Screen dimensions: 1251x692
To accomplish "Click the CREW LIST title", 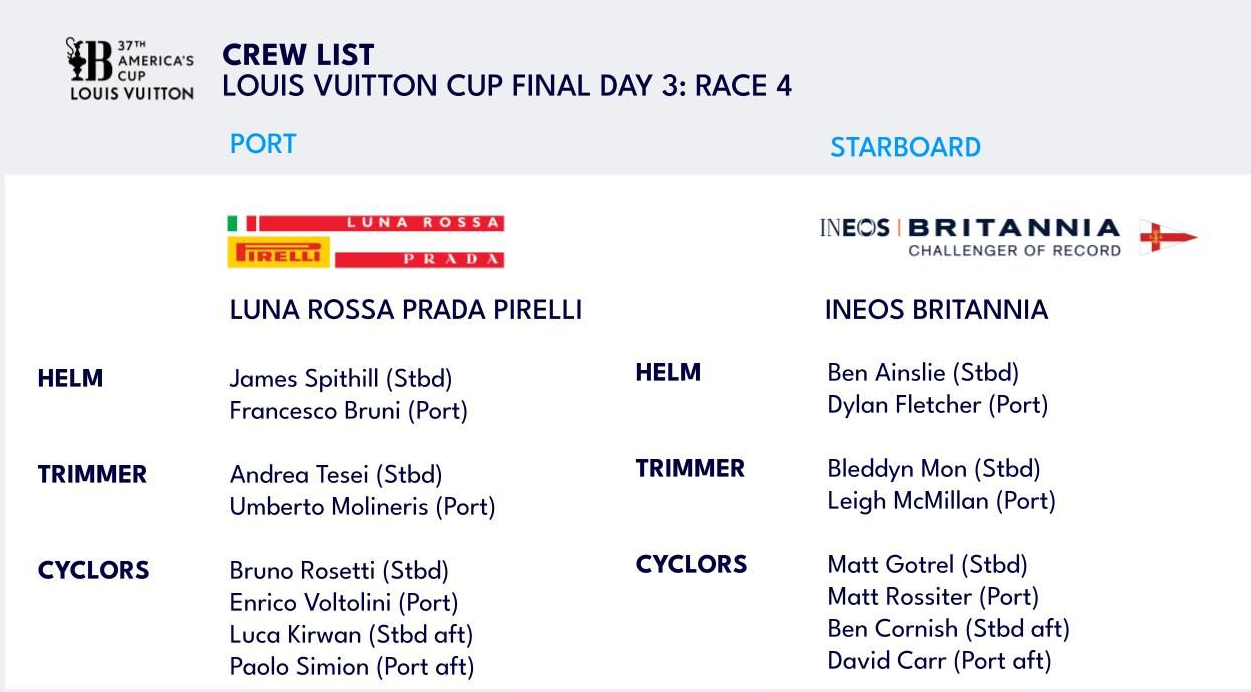I will point(298,54).
